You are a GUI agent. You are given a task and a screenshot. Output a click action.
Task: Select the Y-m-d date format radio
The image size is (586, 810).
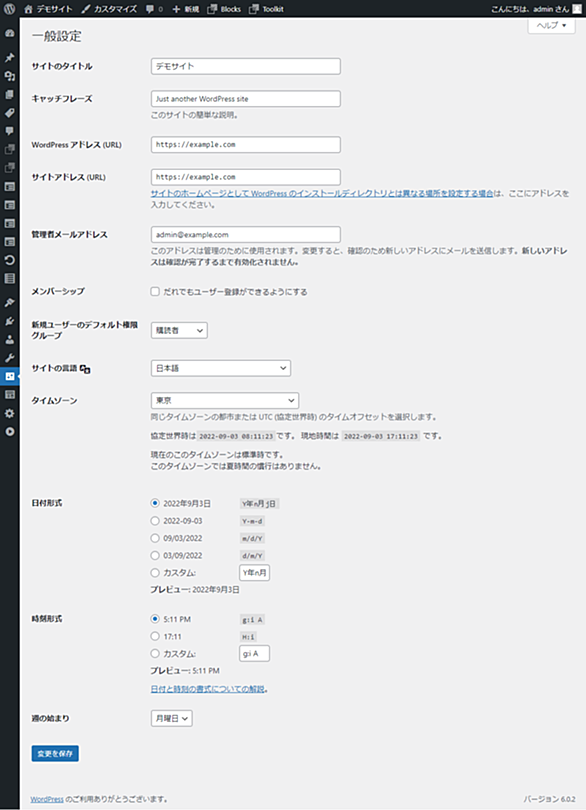click(155, 521)
